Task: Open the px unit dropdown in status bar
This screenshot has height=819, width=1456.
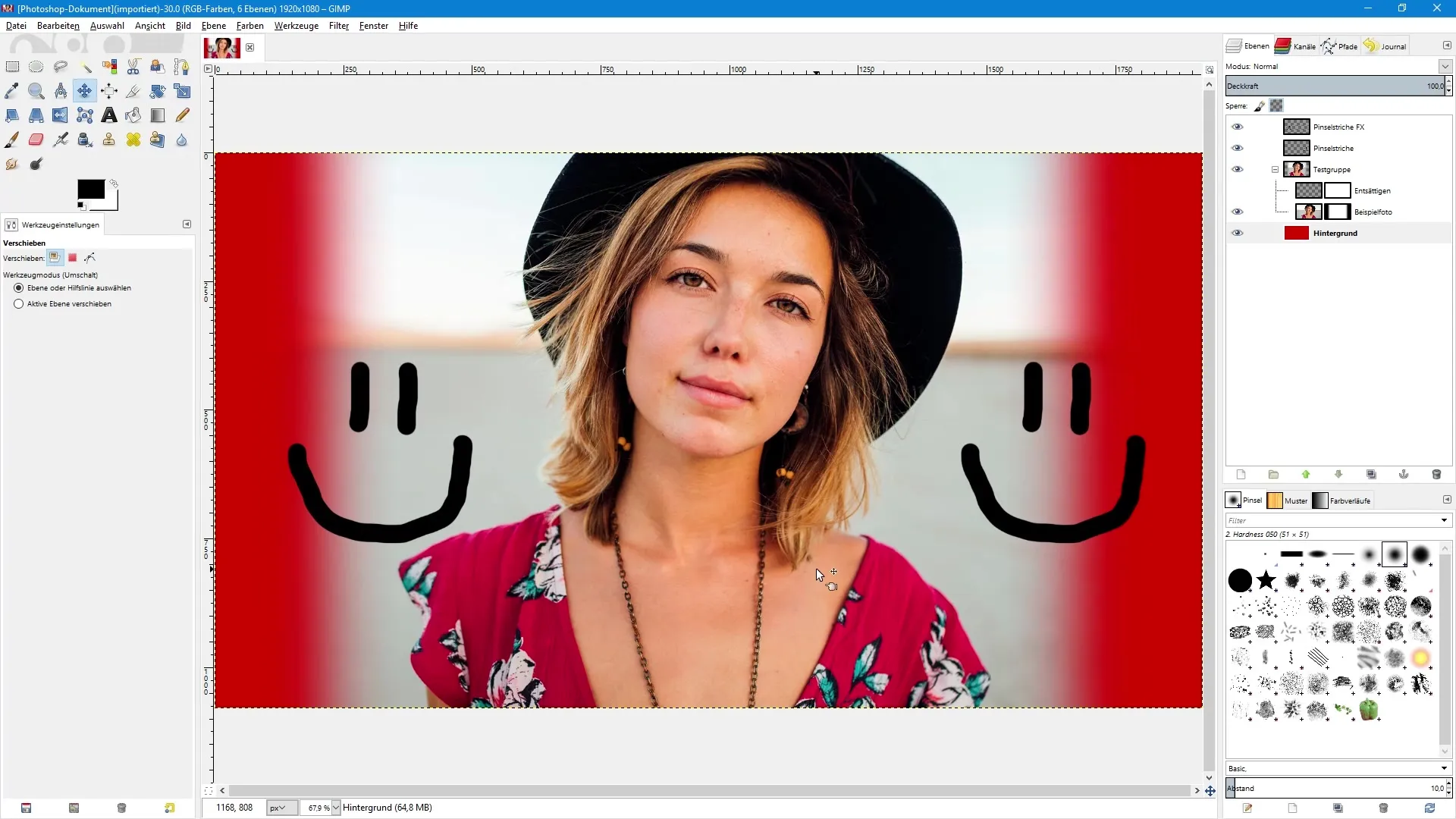Action: tap(281, 808)
